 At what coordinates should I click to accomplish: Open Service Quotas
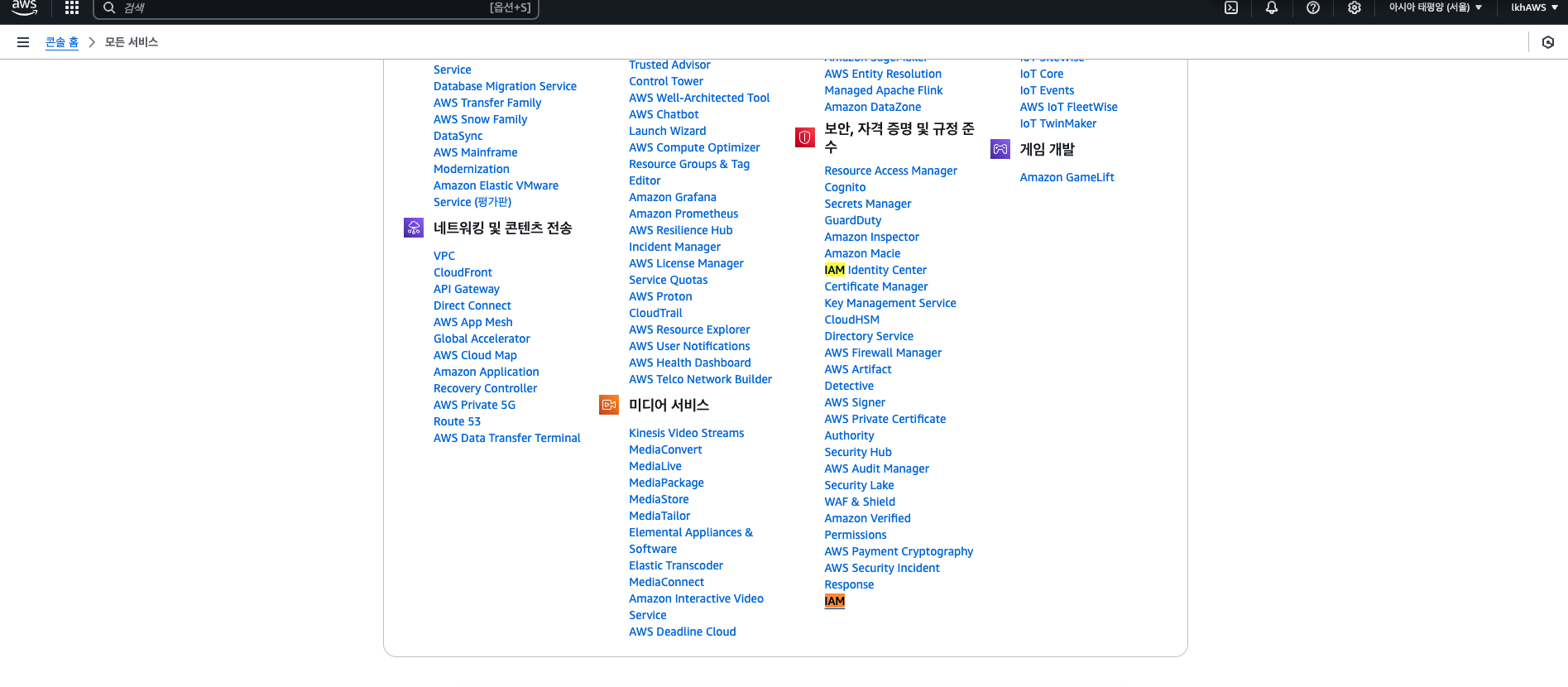coord(668,280)
